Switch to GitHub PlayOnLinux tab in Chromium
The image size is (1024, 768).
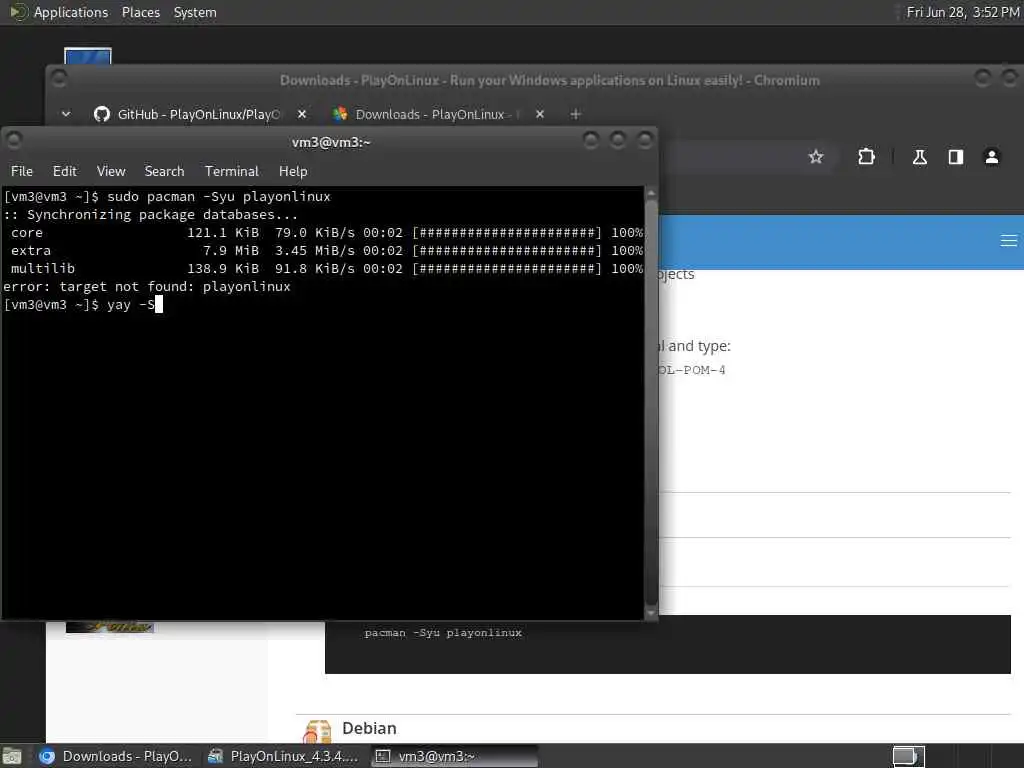pos(199,114)
